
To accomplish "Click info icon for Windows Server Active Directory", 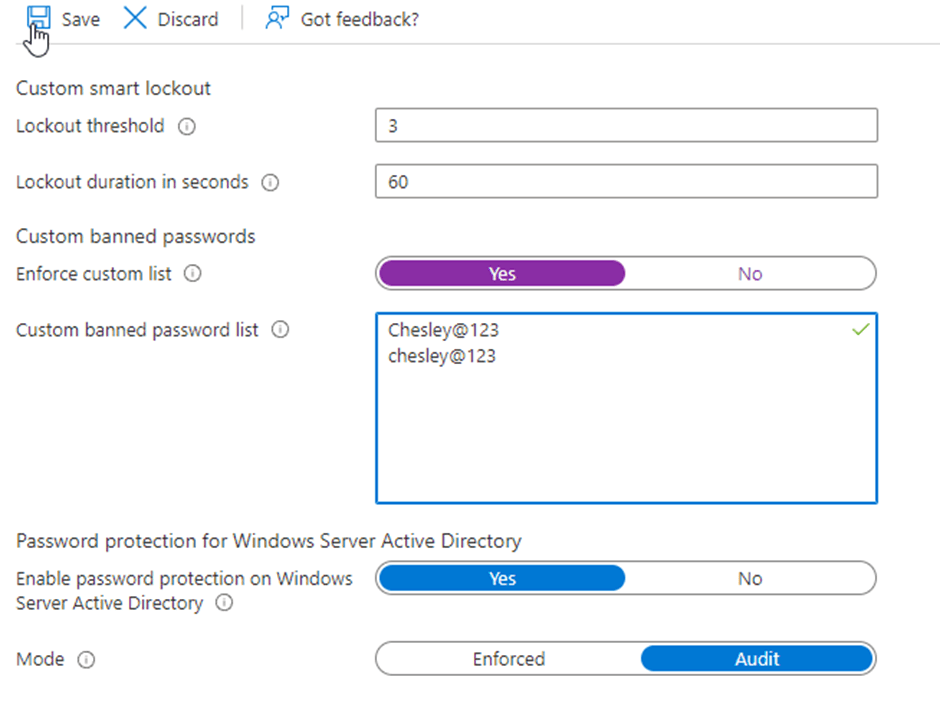I will [225, 604].
